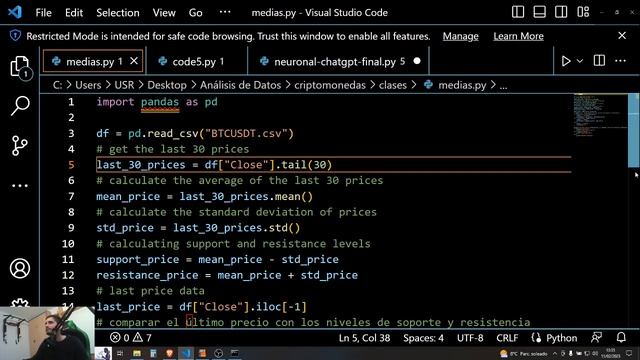The image size is (640, 360).
Task: Run the Python file with play button
Action: (566, 61)
